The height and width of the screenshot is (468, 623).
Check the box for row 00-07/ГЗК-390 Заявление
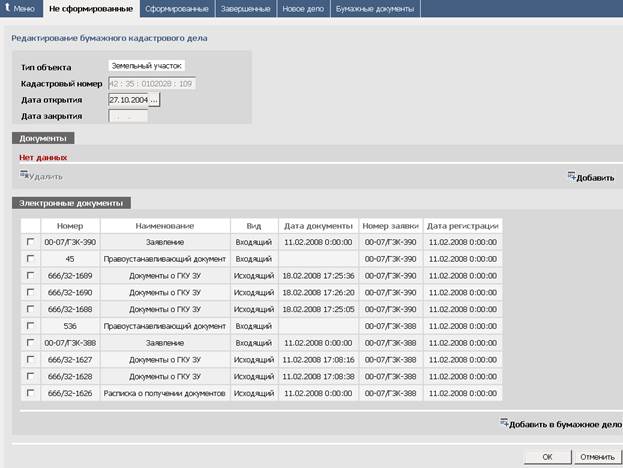(x=30, y=242)
